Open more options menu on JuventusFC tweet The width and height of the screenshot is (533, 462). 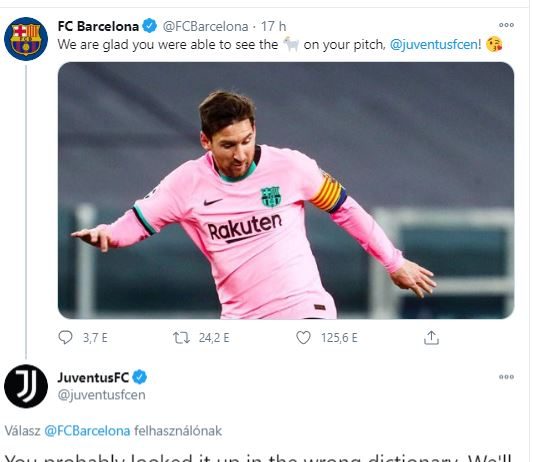(x=506, y=377)
